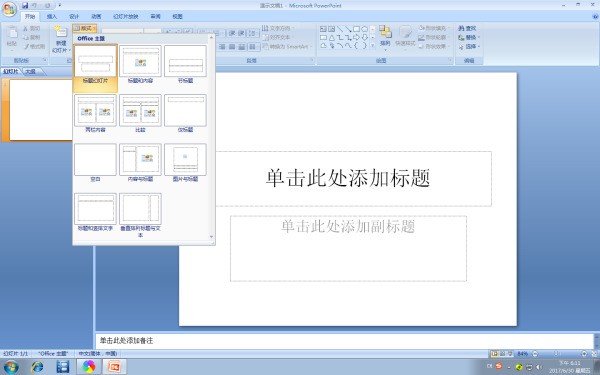This screenshot has height=375, width=600.
Task: Click the layout gallery scroll-down arrow
Action: click(x=212, y=237)
